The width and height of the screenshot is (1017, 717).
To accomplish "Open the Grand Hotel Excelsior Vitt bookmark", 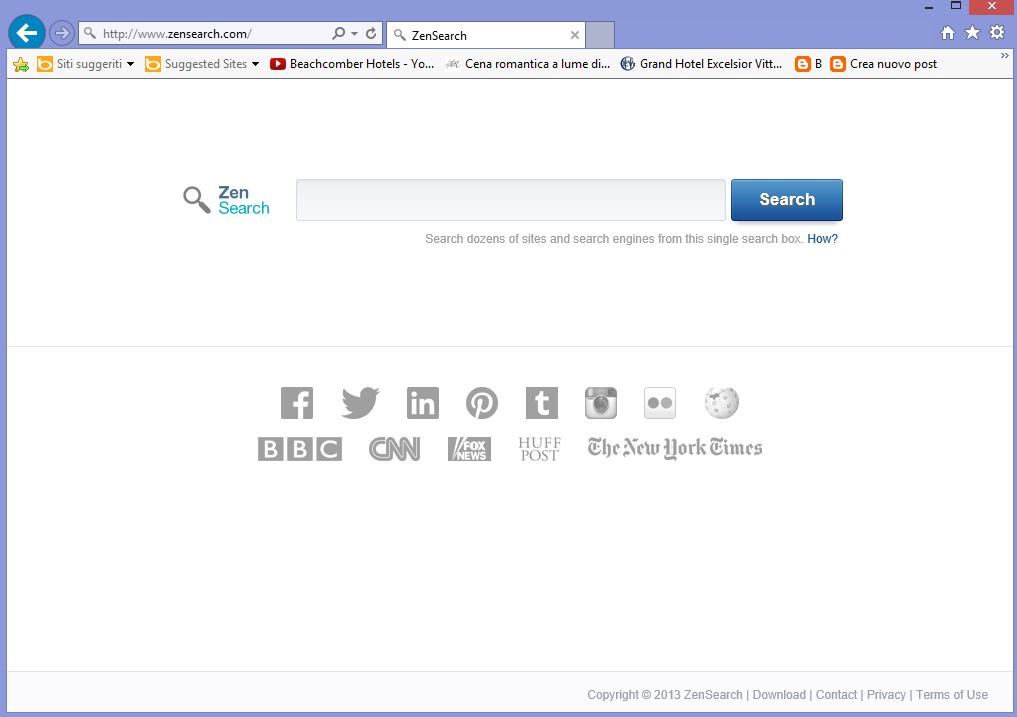I will [x=702, y=64].
